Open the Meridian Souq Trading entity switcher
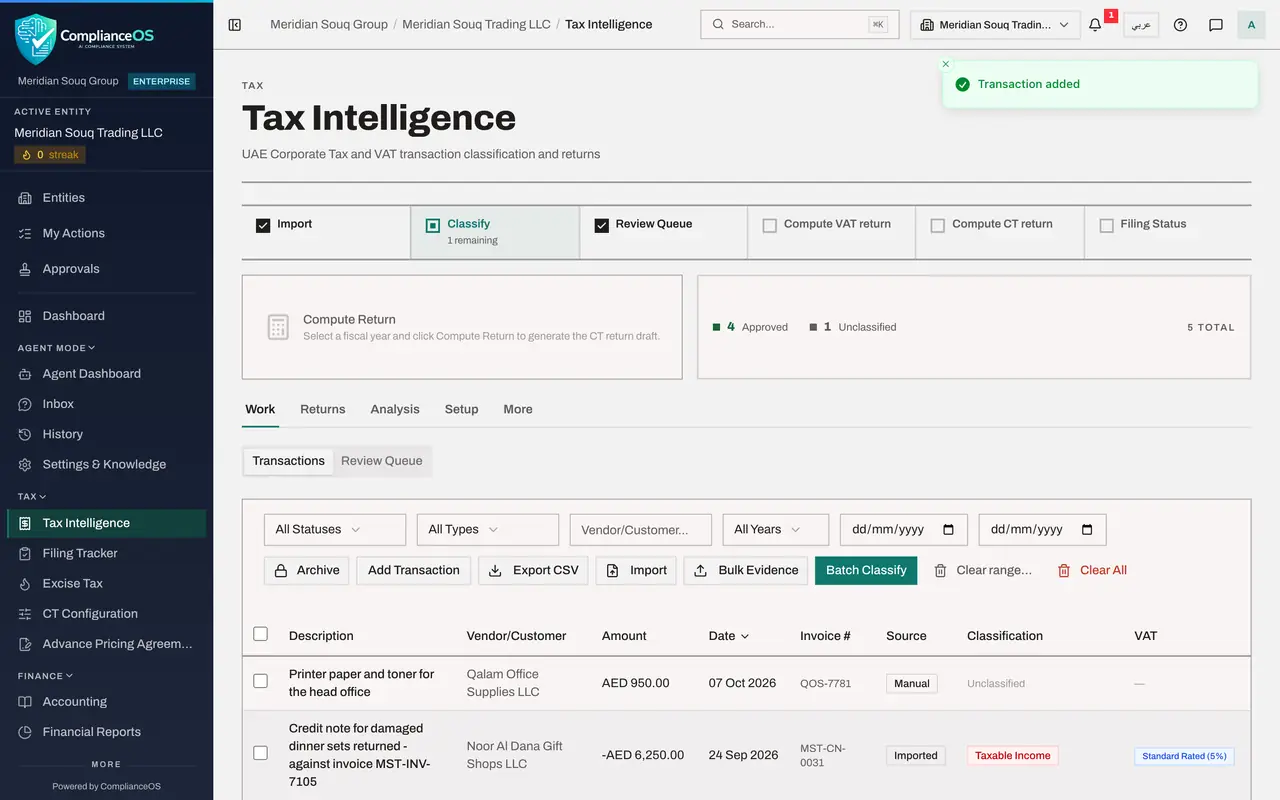Viewport: 1280px width, 800px height. click(x=995, y=25)
